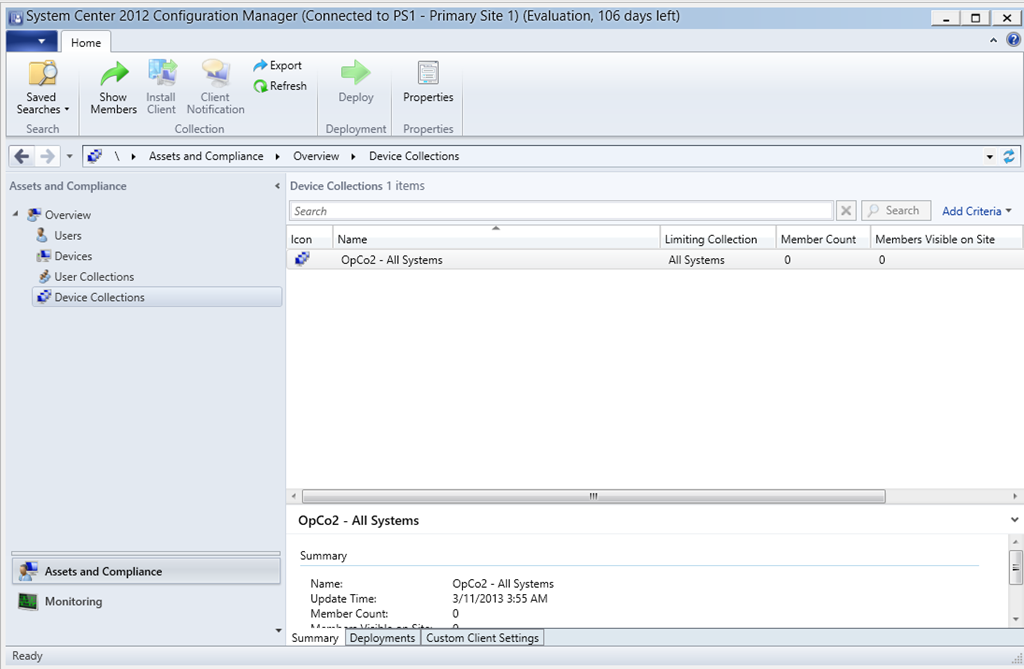
Task: Click into the Search input field
Action: tap(561, 211)
